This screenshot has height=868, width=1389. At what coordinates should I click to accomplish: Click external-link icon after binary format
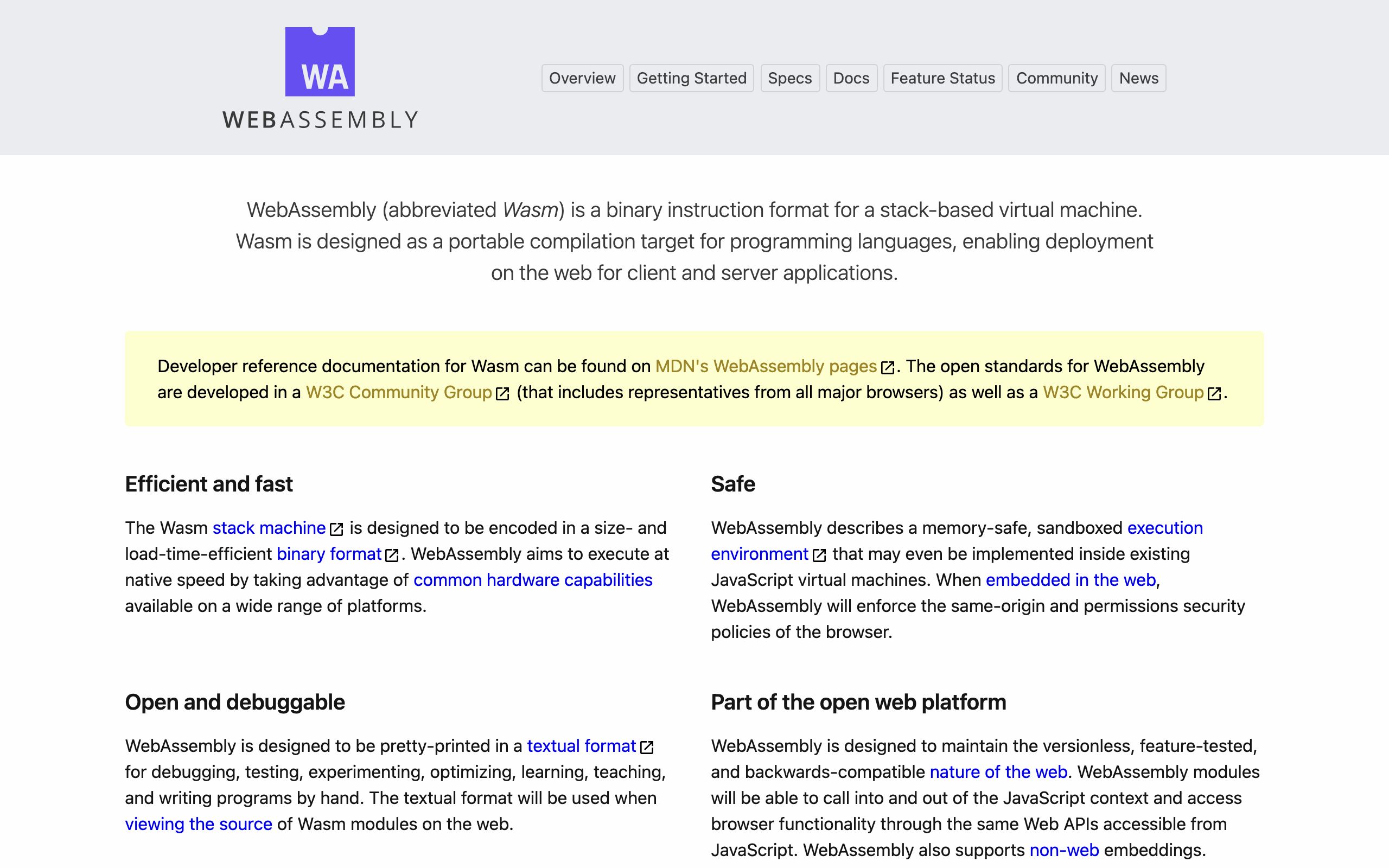pos(392,555)
